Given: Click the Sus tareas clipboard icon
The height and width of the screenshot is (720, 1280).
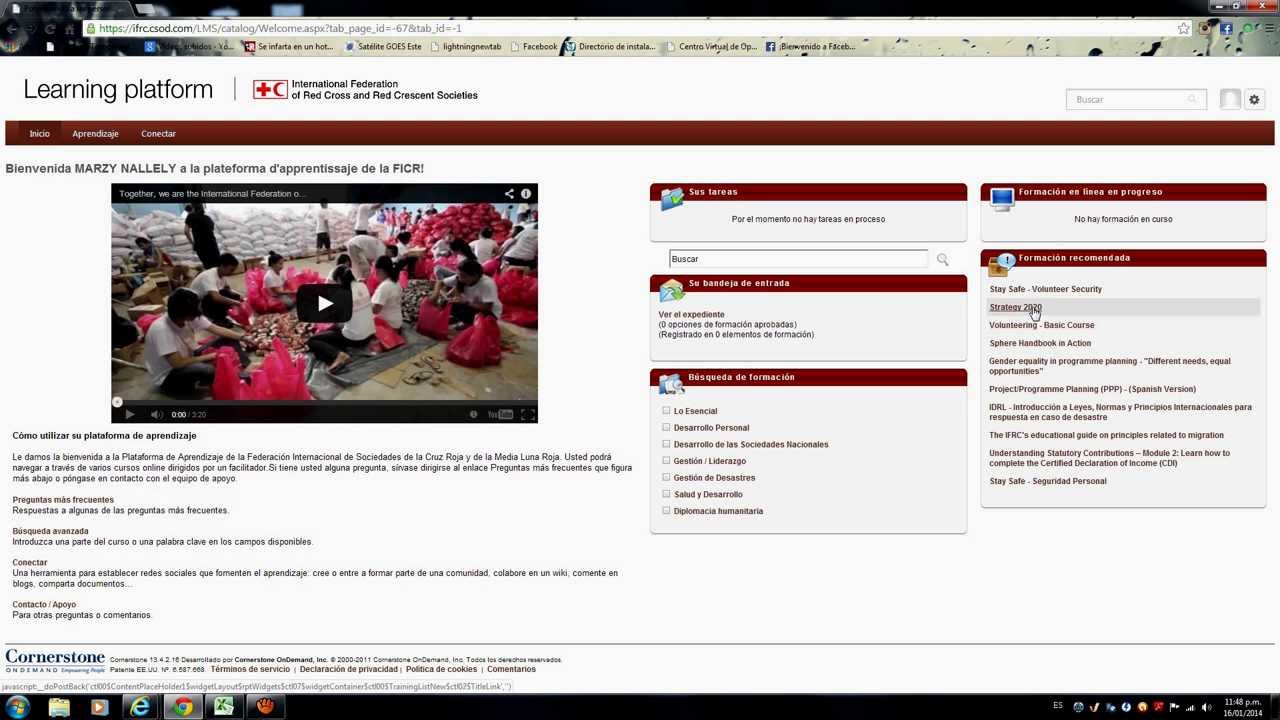Looking at the screenshot, I should 672,198.
